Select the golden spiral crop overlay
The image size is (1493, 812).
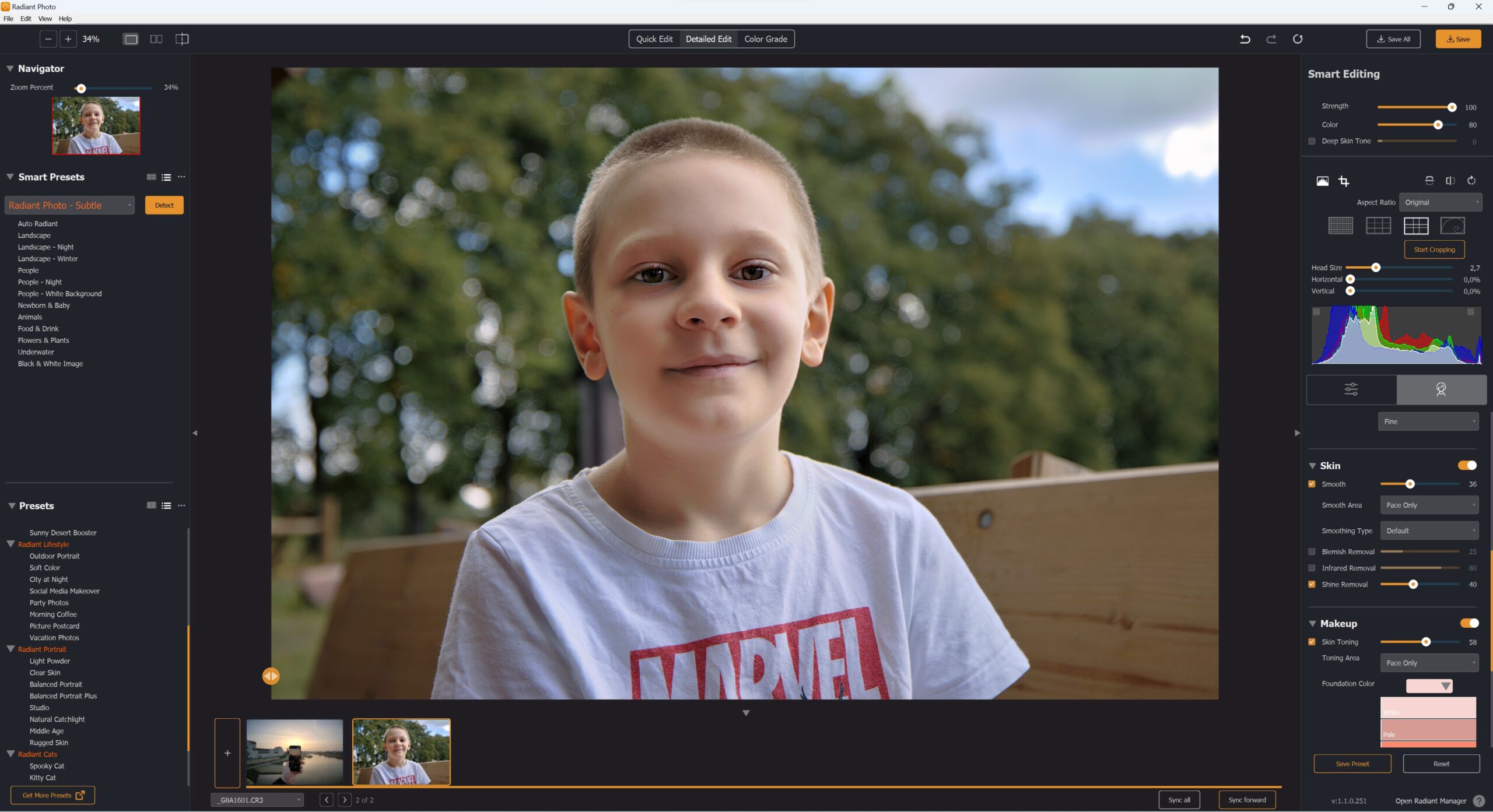1452,225
